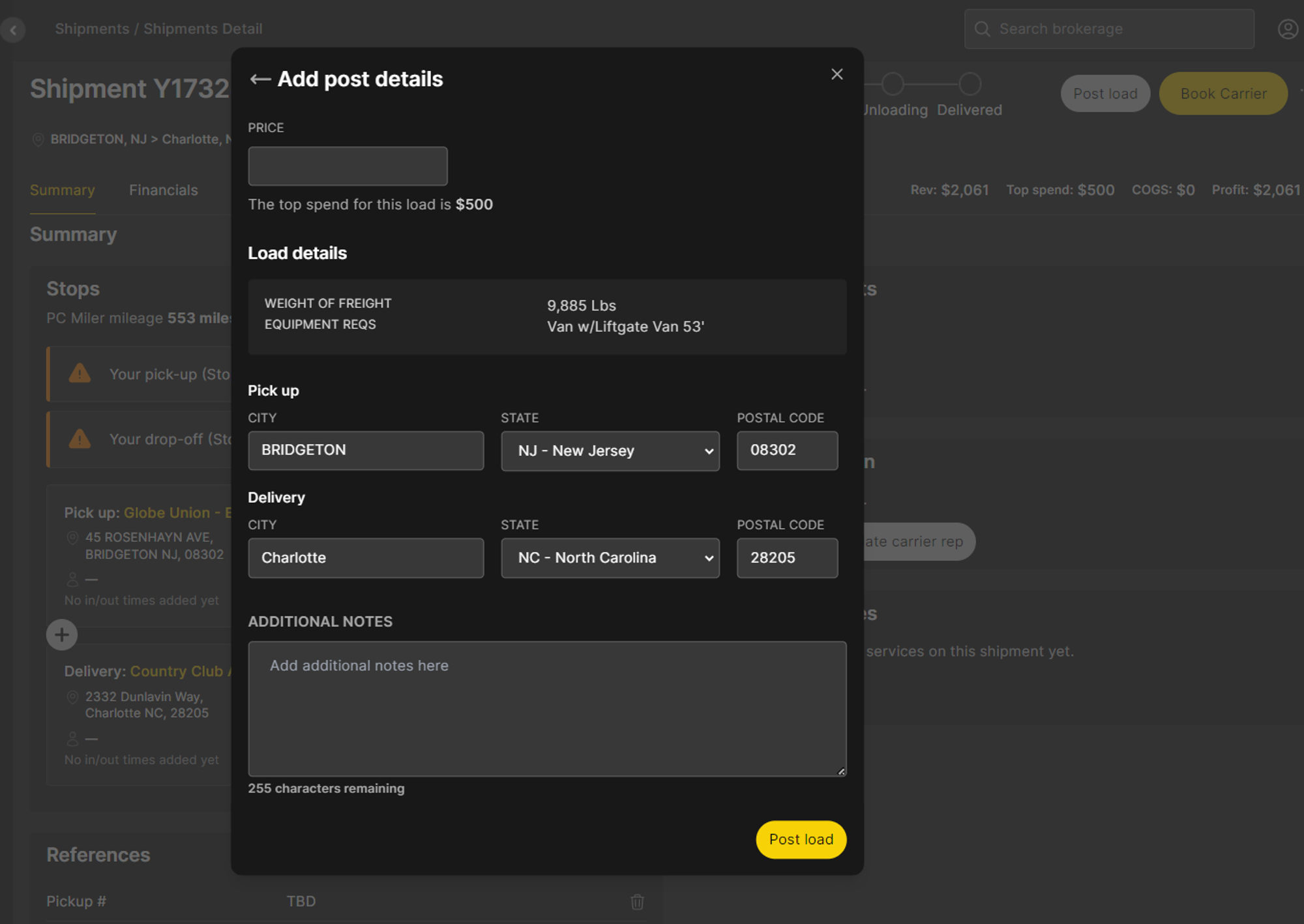Image resolution: width=1304 pixels, height=924 pixels.
Task: Open the Country Club delivery link
Action: pyautogui.click(x=181, y=672)
